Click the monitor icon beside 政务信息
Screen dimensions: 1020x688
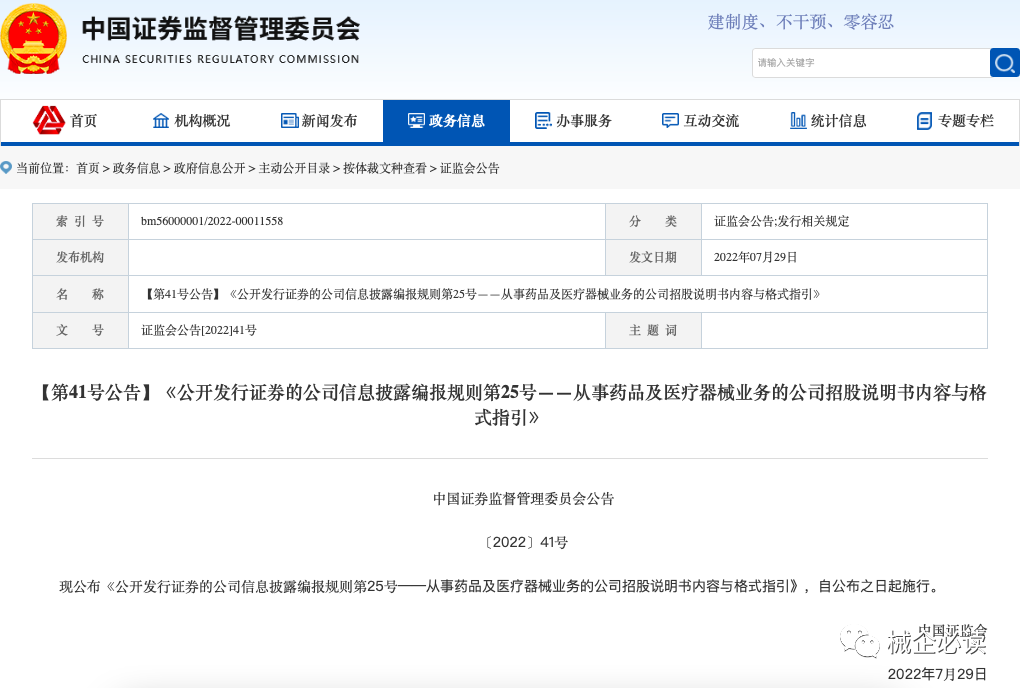click(416, 121)
